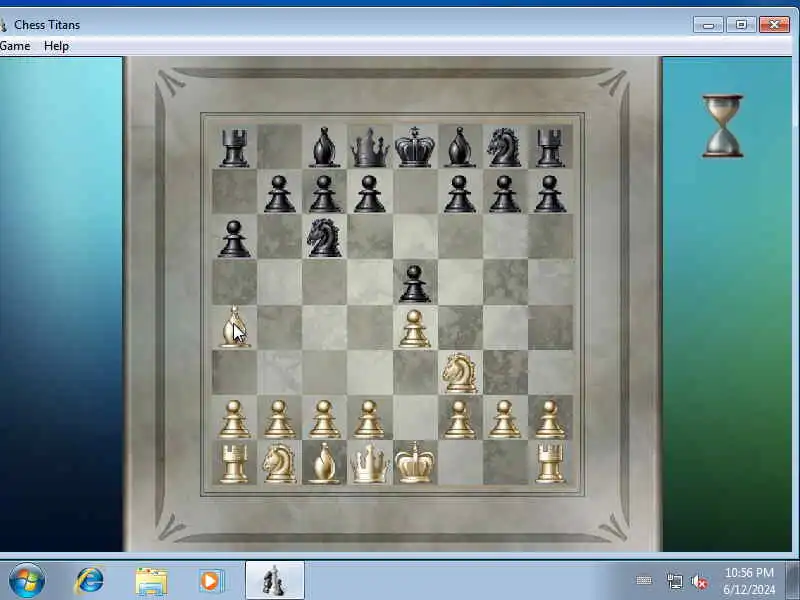
Task: Select the white bishop on c1
Action: pyautogui.click(x=324, y=463)
